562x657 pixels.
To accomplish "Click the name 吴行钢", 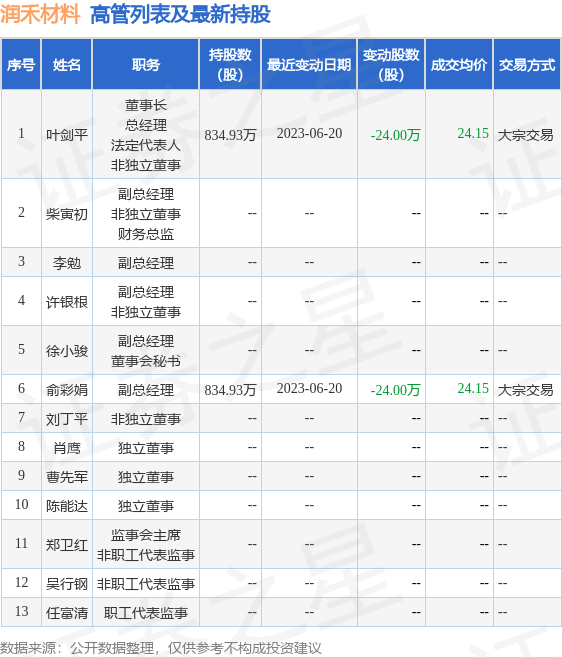I will [x=67, y=584].
